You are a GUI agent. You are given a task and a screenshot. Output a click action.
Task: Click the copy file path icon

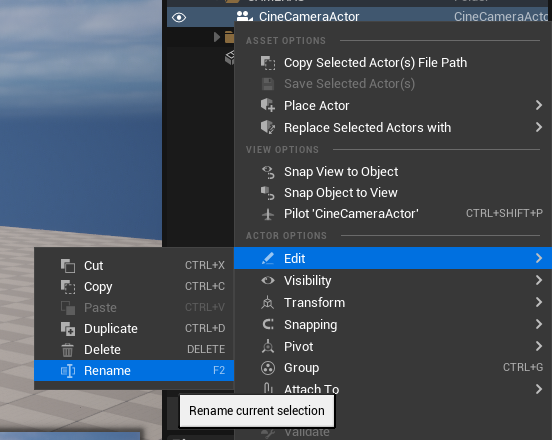(x=268, y=63)
